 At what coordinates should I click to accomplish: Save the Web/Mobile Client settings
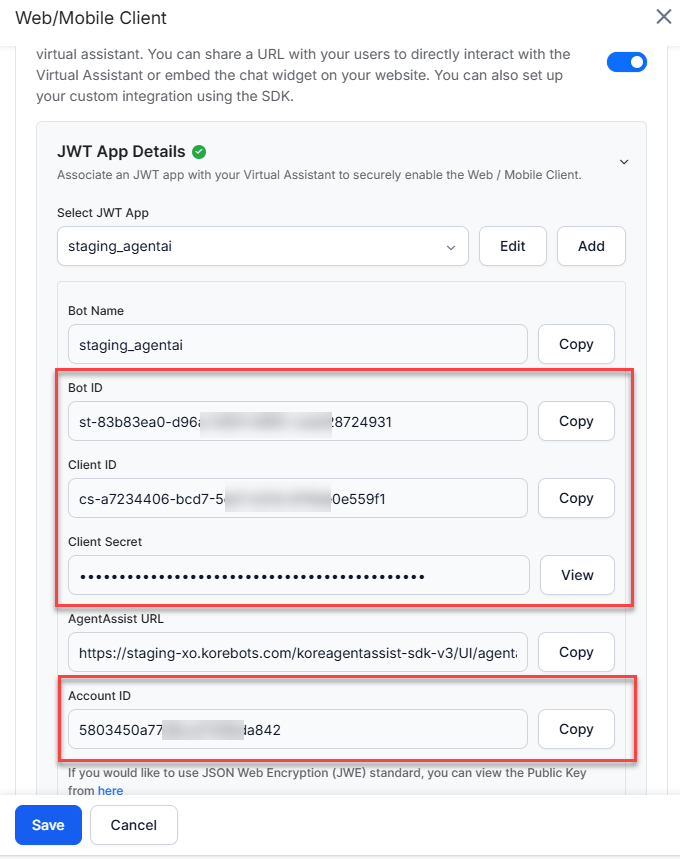[48, 825]
